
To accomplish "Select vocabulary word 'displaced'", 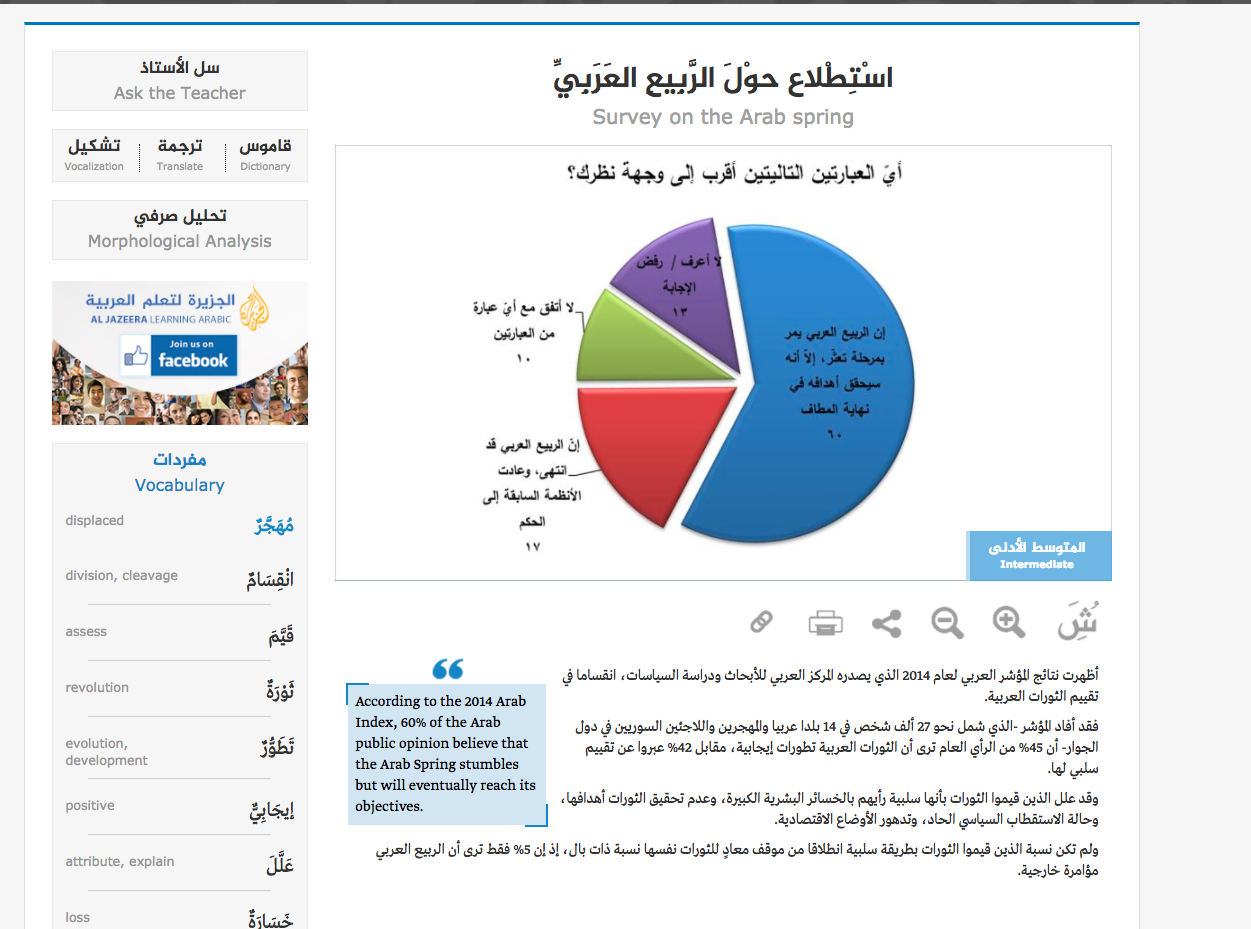I will [x=95, y=520].
